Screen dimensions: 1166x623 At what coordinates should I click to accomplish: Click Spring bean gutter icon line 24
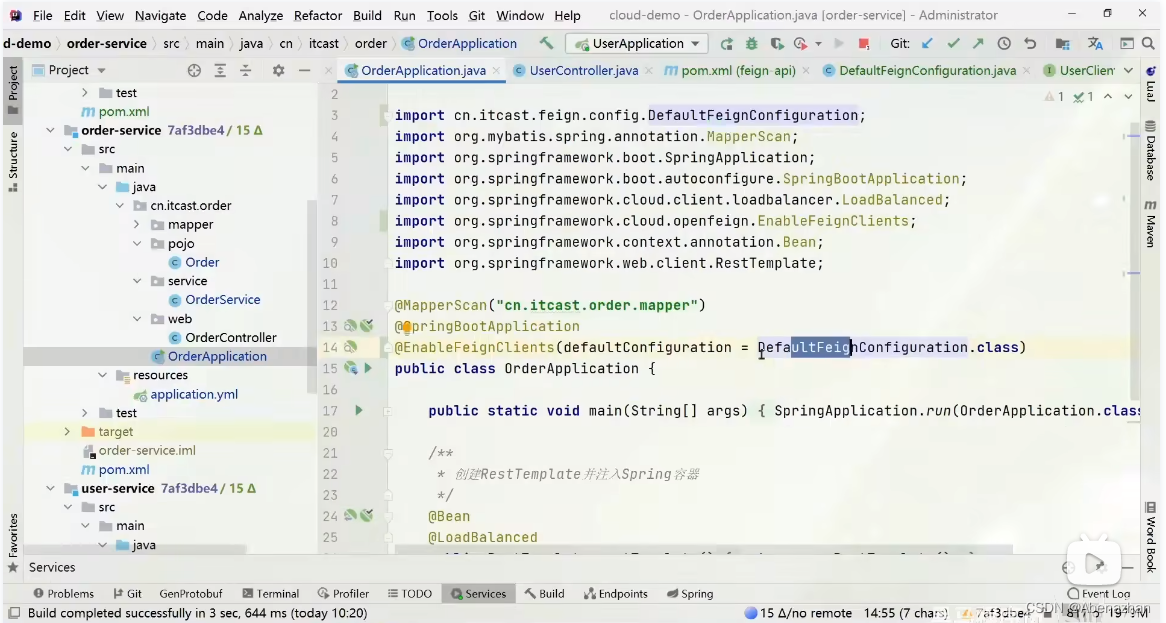coord(350,515)
